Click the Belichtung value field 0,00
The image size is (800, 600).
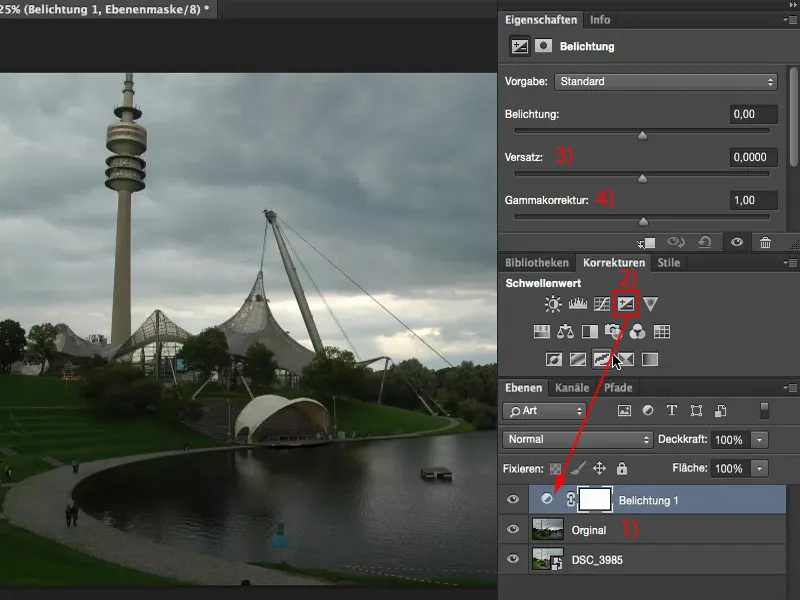754,114
